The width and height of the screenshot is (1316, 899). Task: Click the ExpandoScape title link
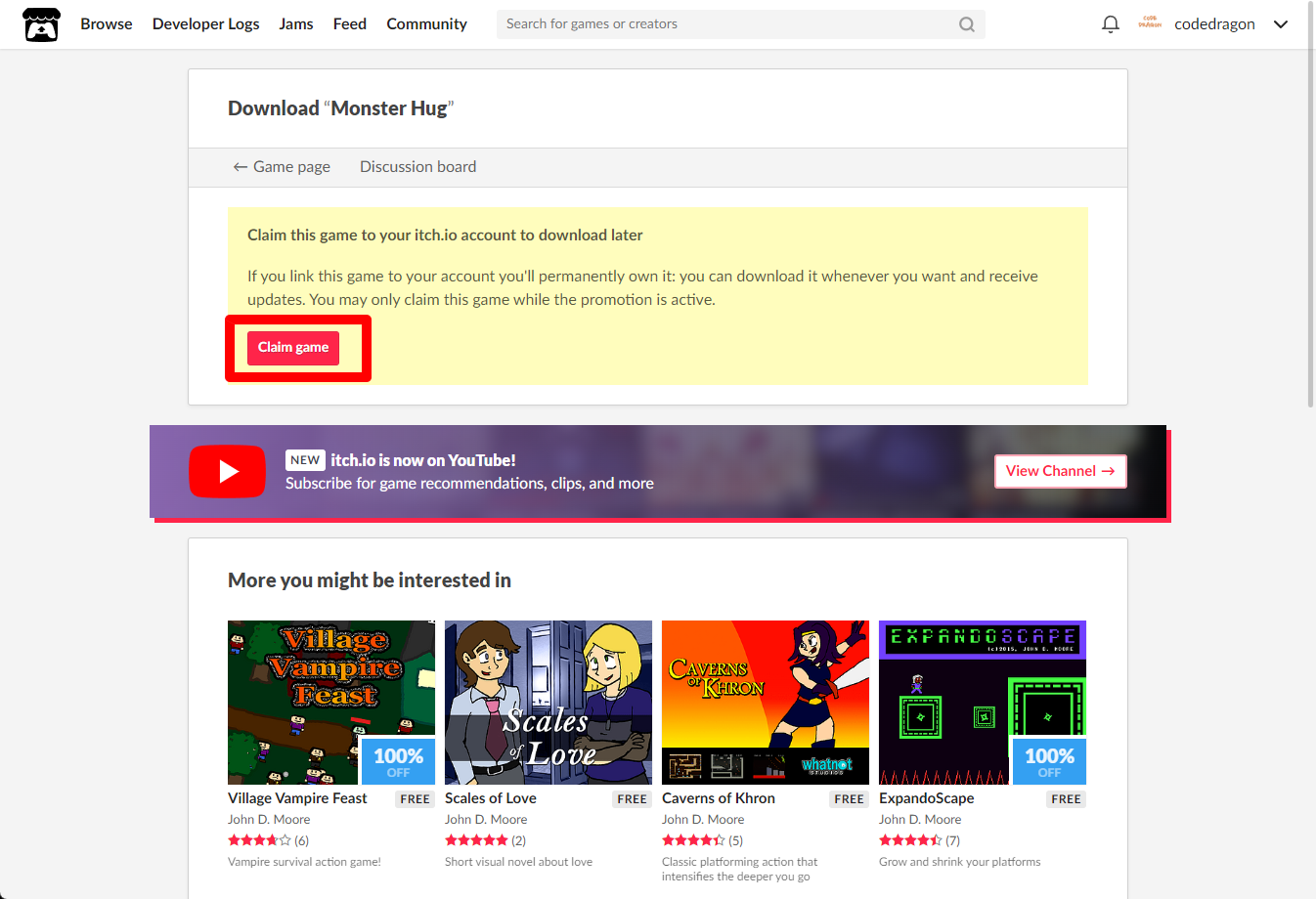coord(927,798)
